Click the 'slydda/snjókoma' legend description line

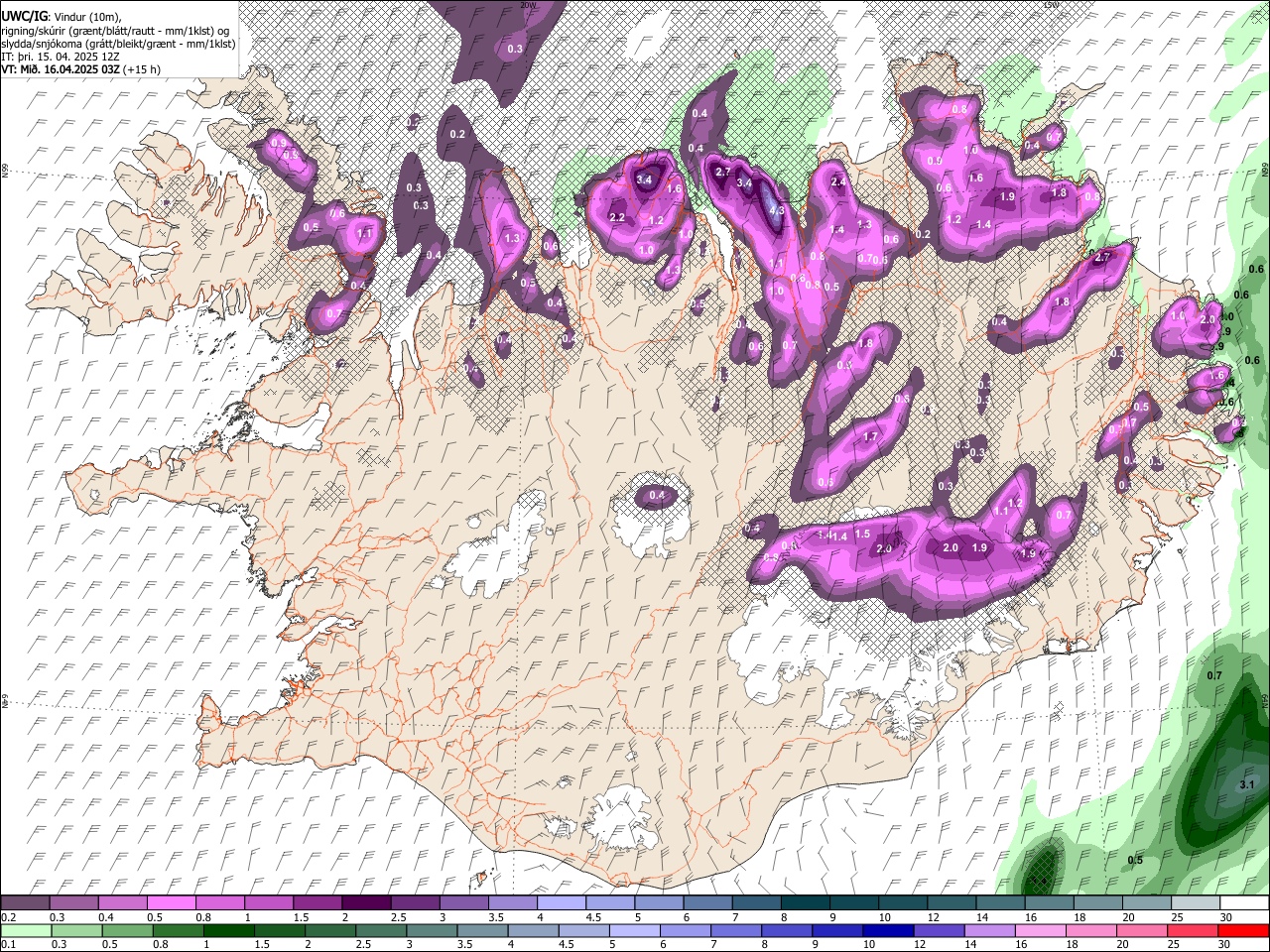pos(118,44)
